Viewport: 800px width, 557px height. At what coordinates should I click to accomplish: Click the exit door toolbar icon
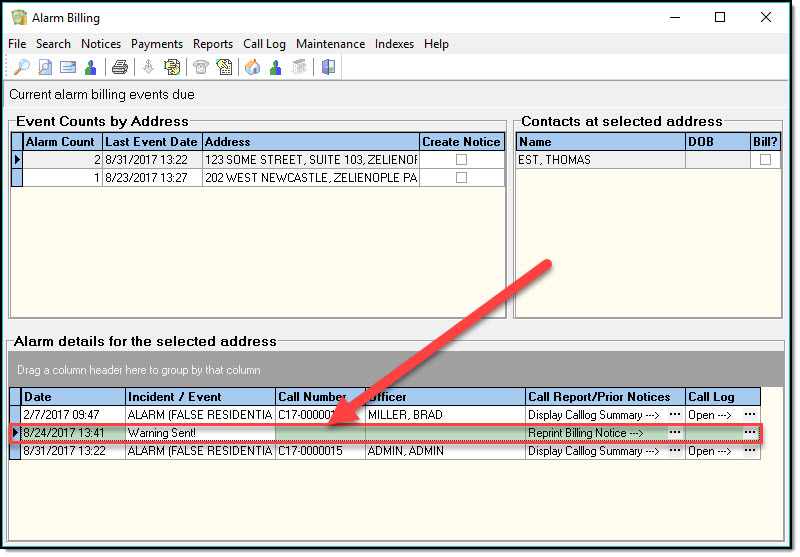click(328, 68)
